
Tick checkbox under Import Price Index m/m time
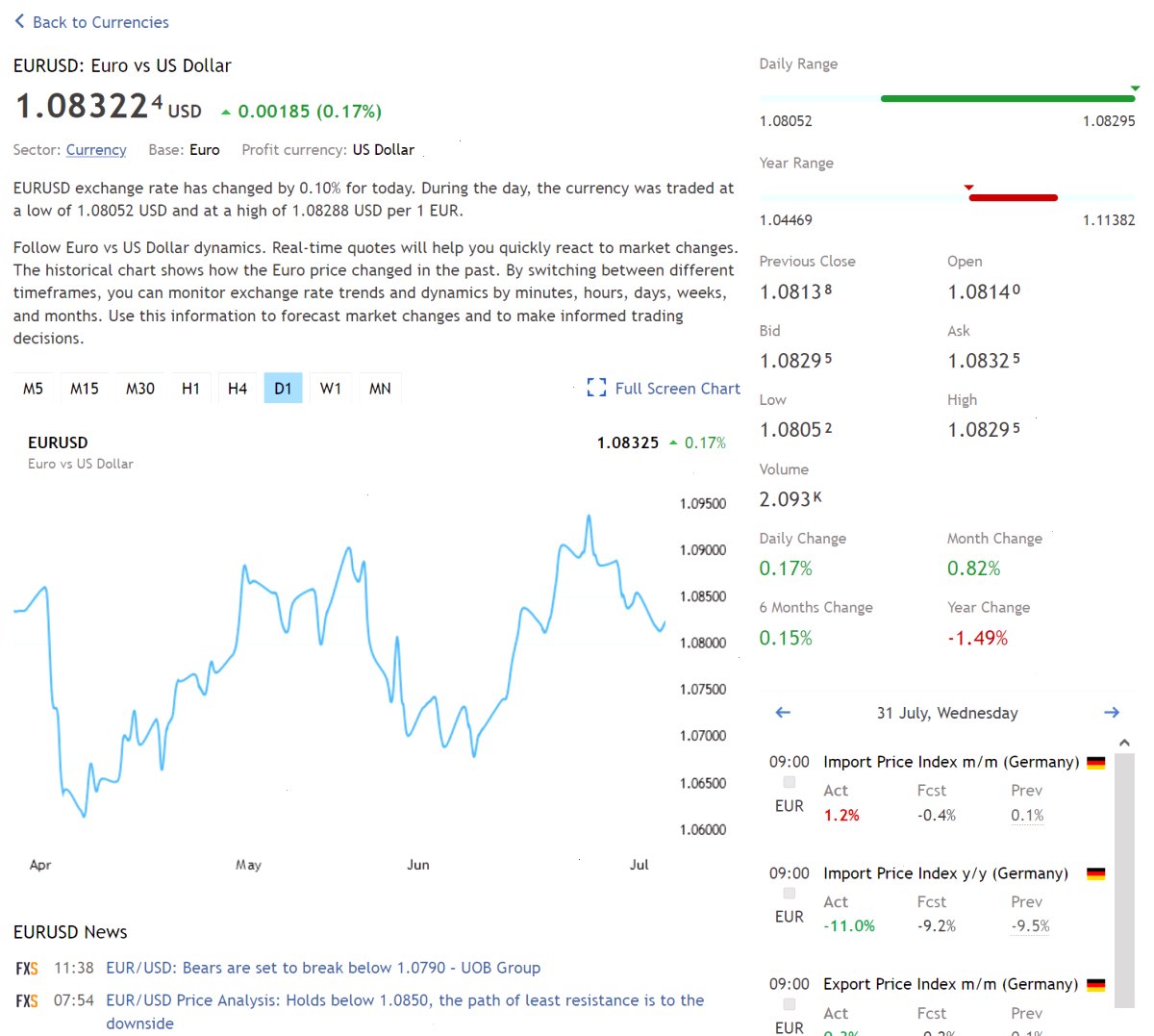click(x=790, y=782)
